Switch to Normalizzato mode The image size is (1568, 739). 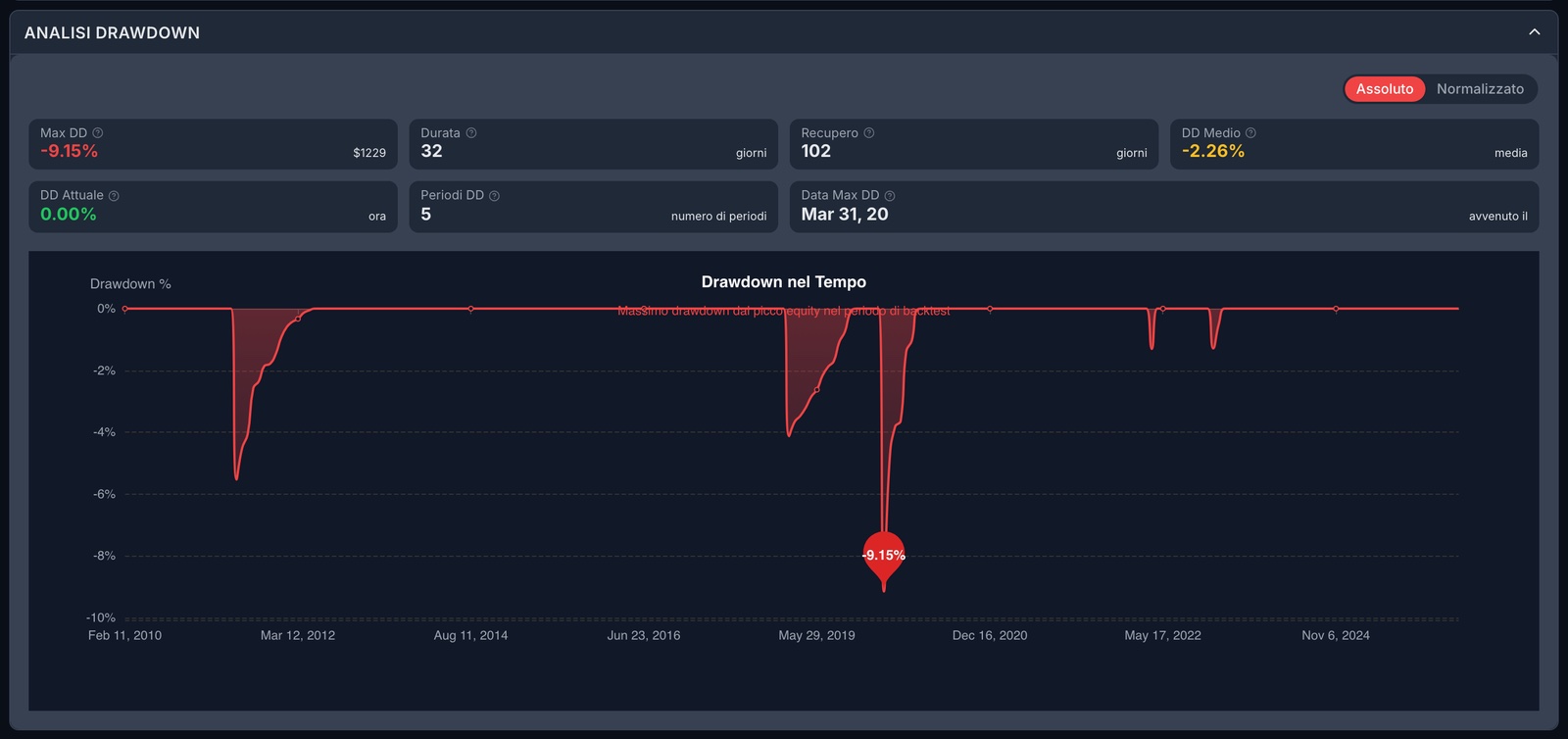click(1480, 89)
